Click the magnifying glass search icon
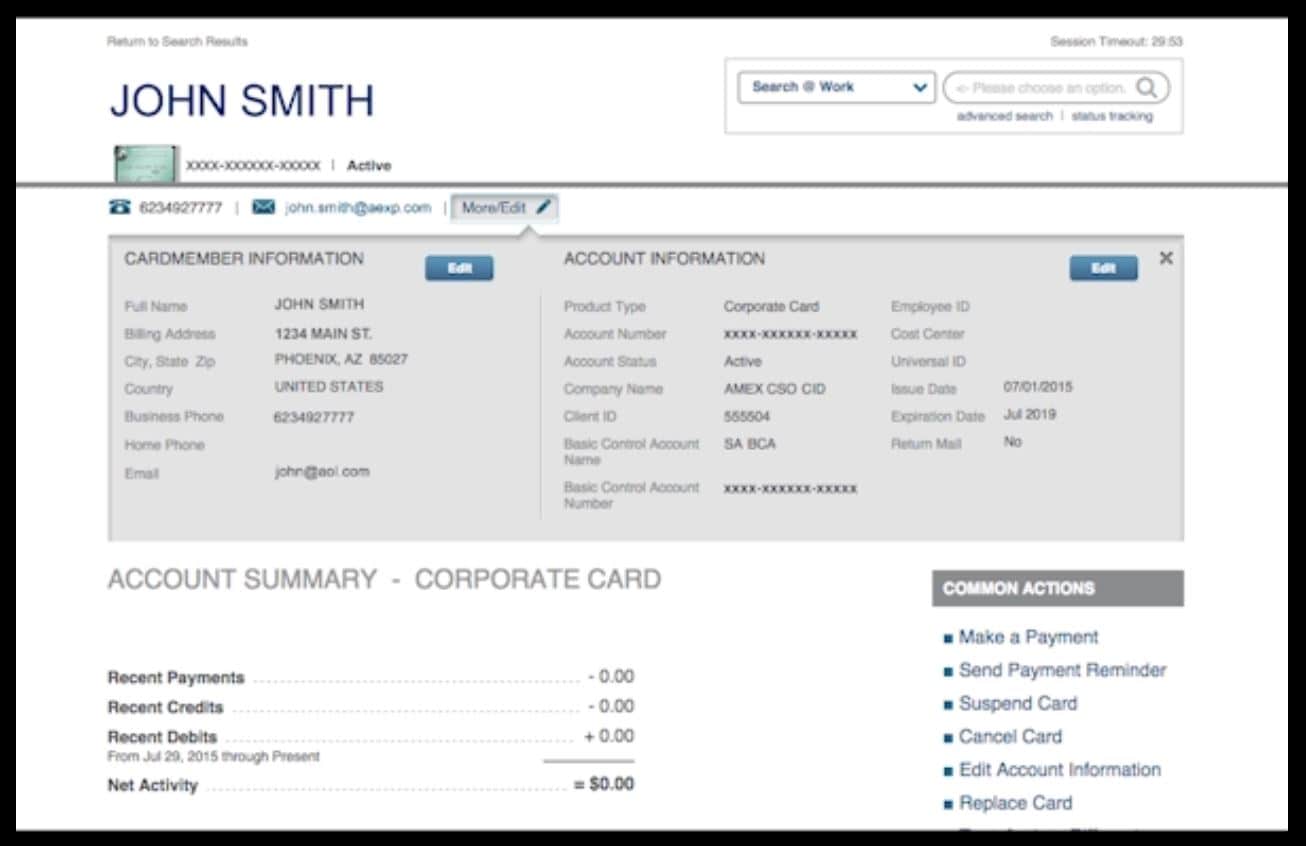Screen dimensions: 1306x846 coord(1147,88)
